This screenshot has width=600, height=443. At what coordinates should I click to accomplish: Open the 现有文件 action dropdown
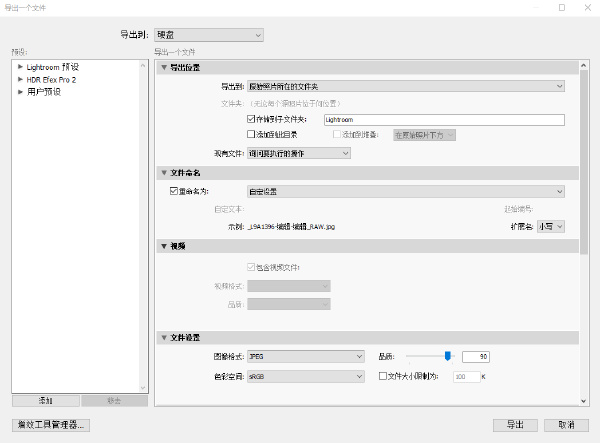coord(298,153)
